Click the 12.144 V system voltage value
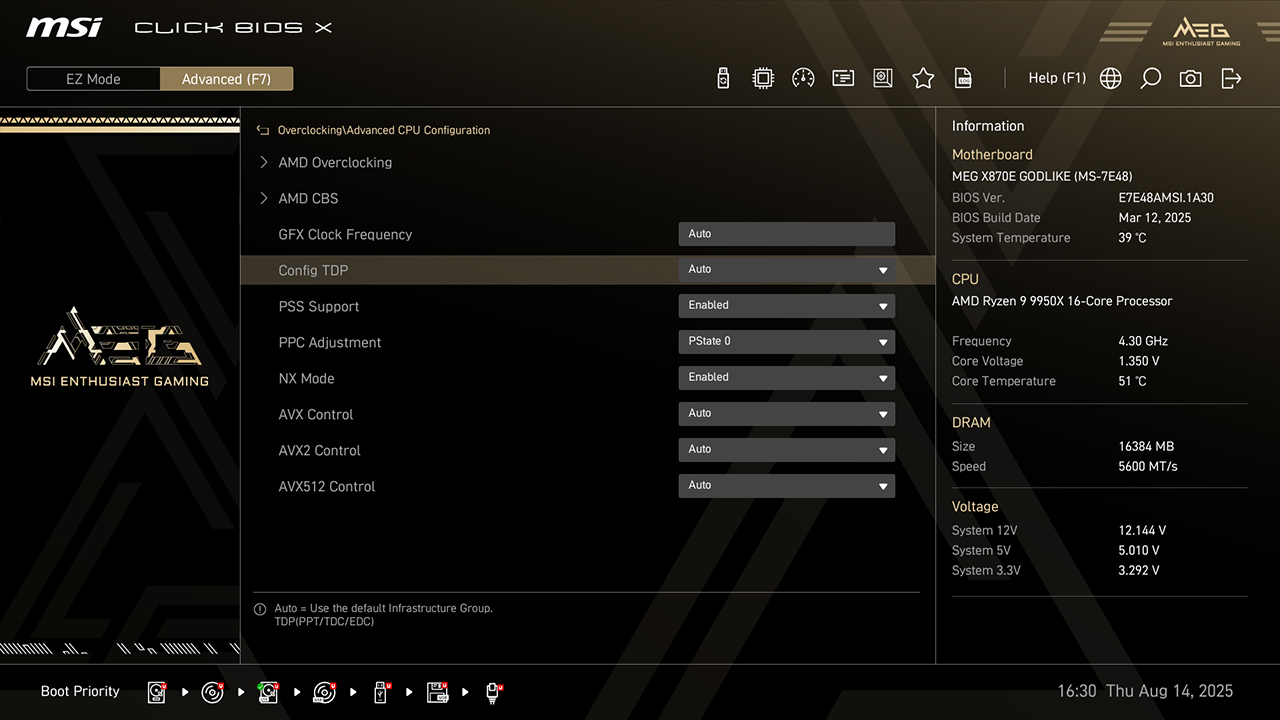 pyautogui.click(x=1142, y=530)
